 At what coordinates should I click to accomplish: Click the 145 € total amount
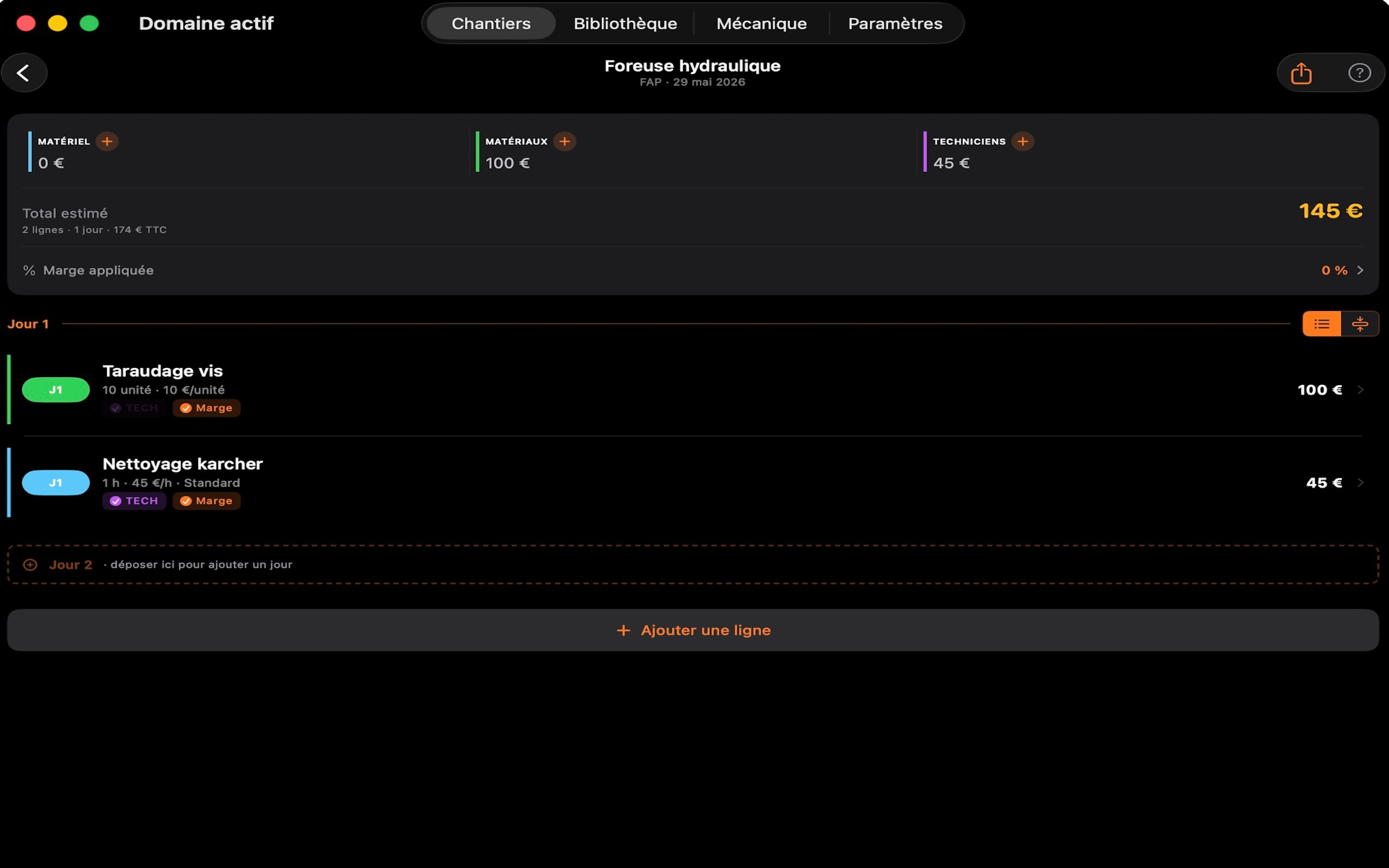click(x=1330, y=210)
